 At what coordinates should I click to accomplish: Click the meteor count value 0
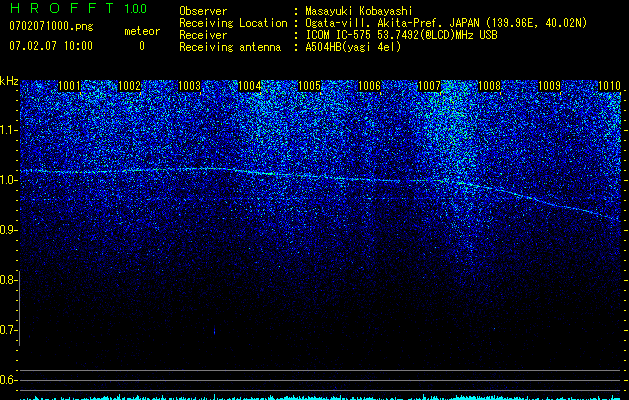pos(142,46)
